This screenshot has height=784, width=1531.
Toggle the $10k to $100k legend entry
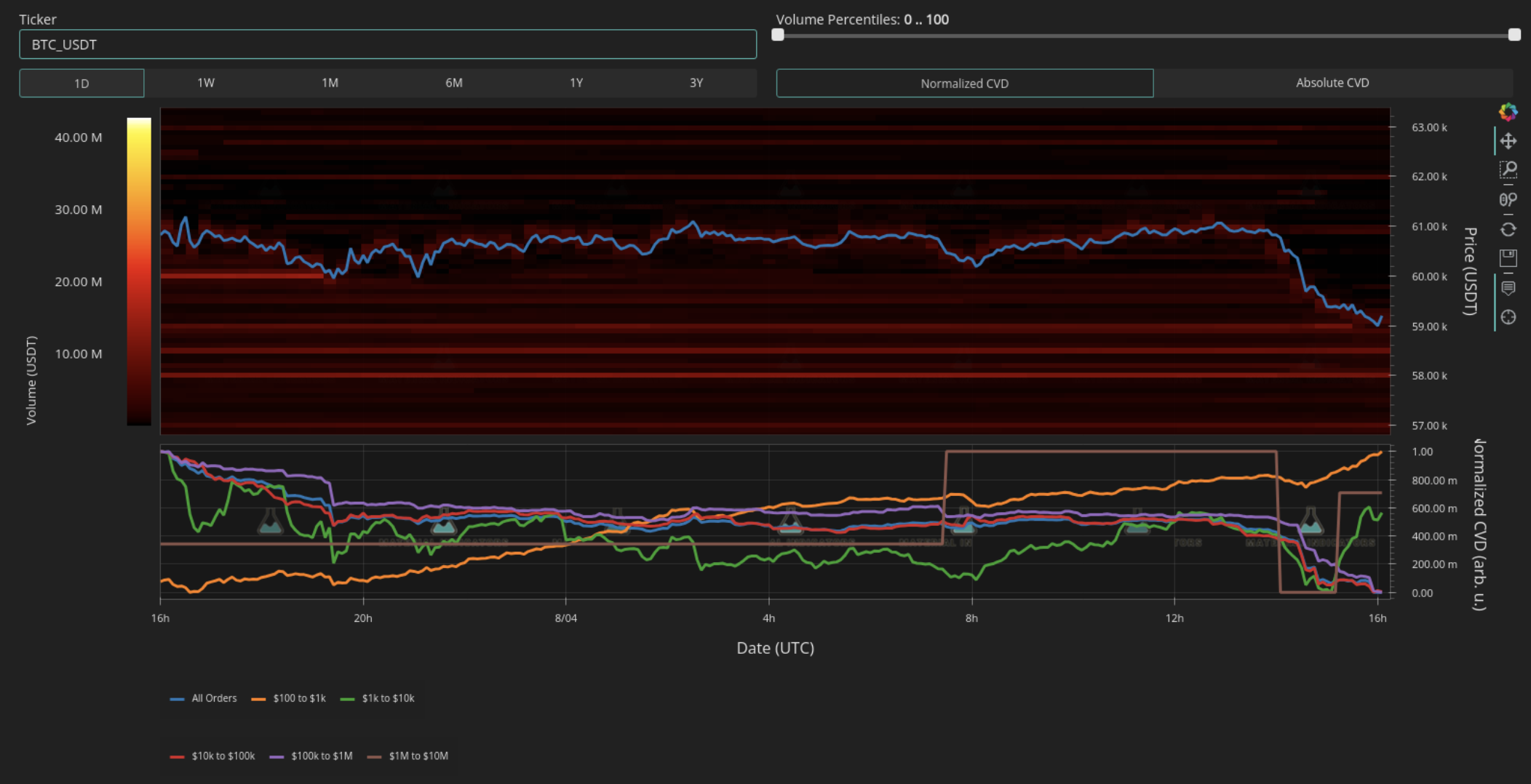tap(212, 756)
